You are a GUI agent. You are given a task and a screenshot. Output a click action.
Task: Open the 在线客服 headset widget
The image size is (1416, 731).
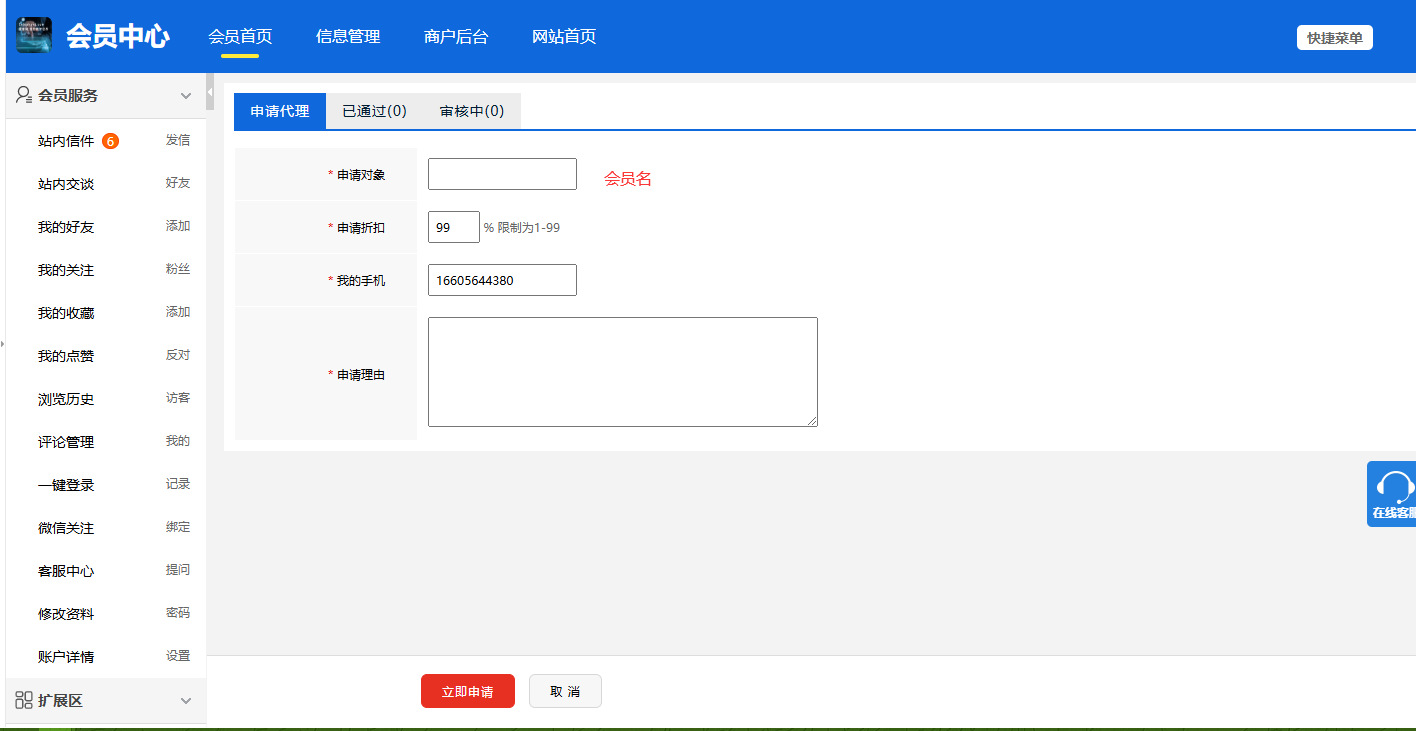[x=1392, y=494]
